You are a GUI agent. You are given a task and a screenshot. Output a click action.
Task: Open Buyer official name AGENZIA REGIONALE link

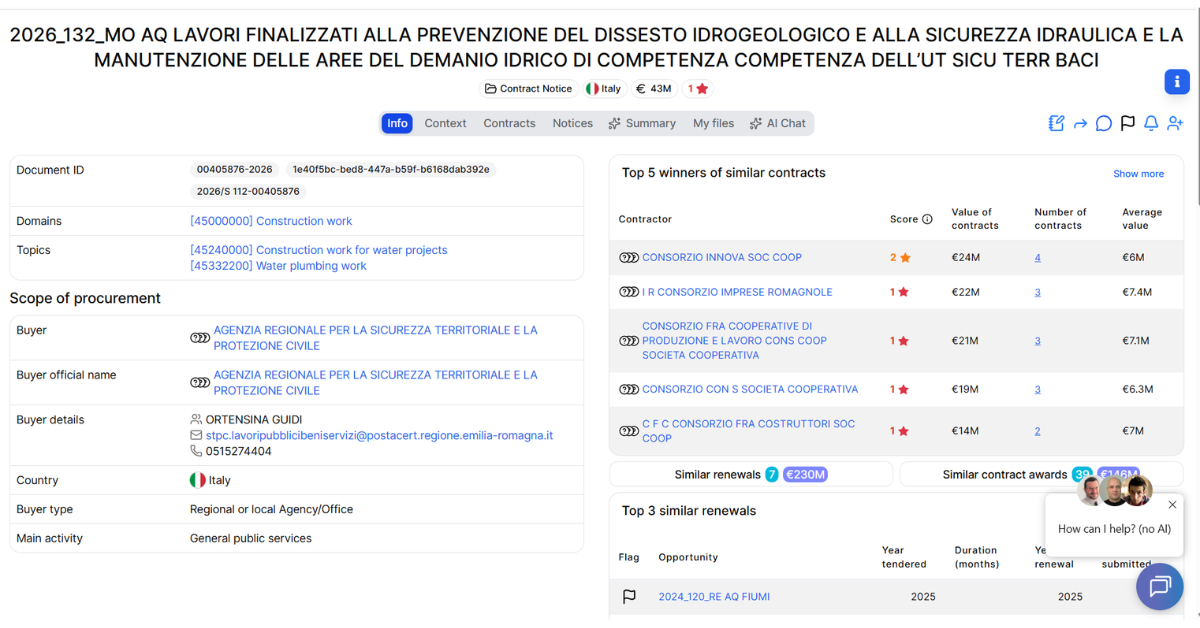[375, 383]
